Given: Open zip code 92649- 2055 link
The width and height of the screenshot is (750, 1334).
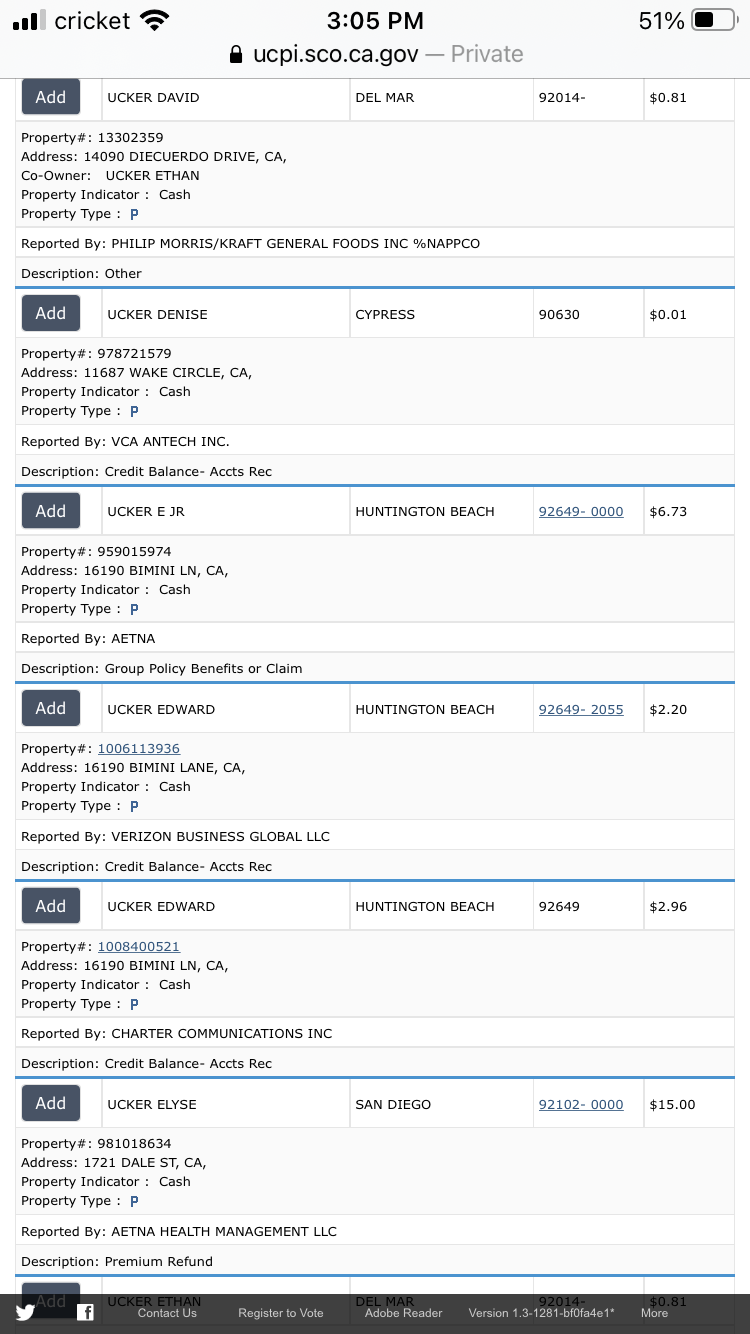Looking at the screenshot, I should click(581, 710).
